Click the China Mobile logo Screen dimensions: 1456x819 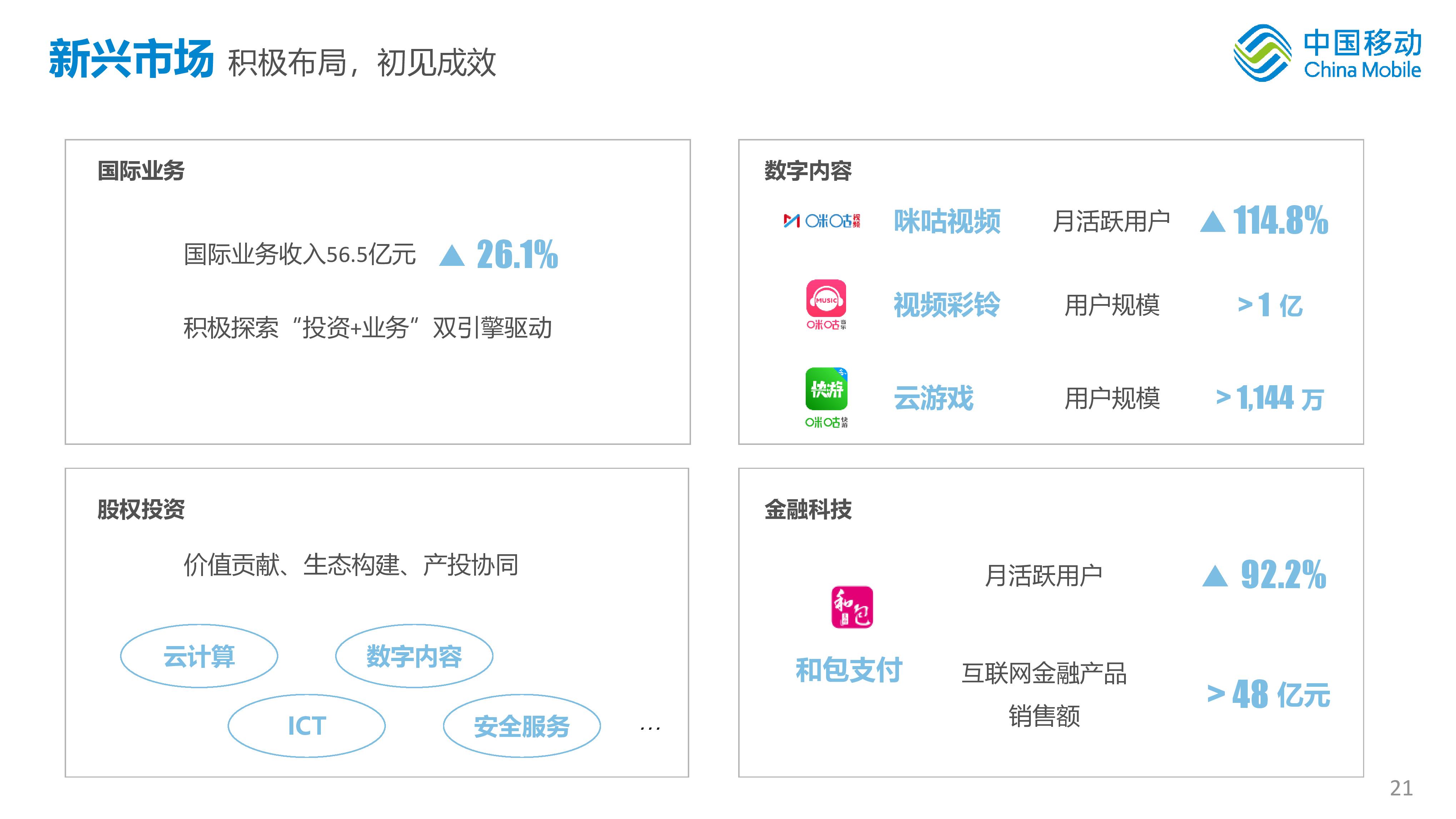point(1327,53)
